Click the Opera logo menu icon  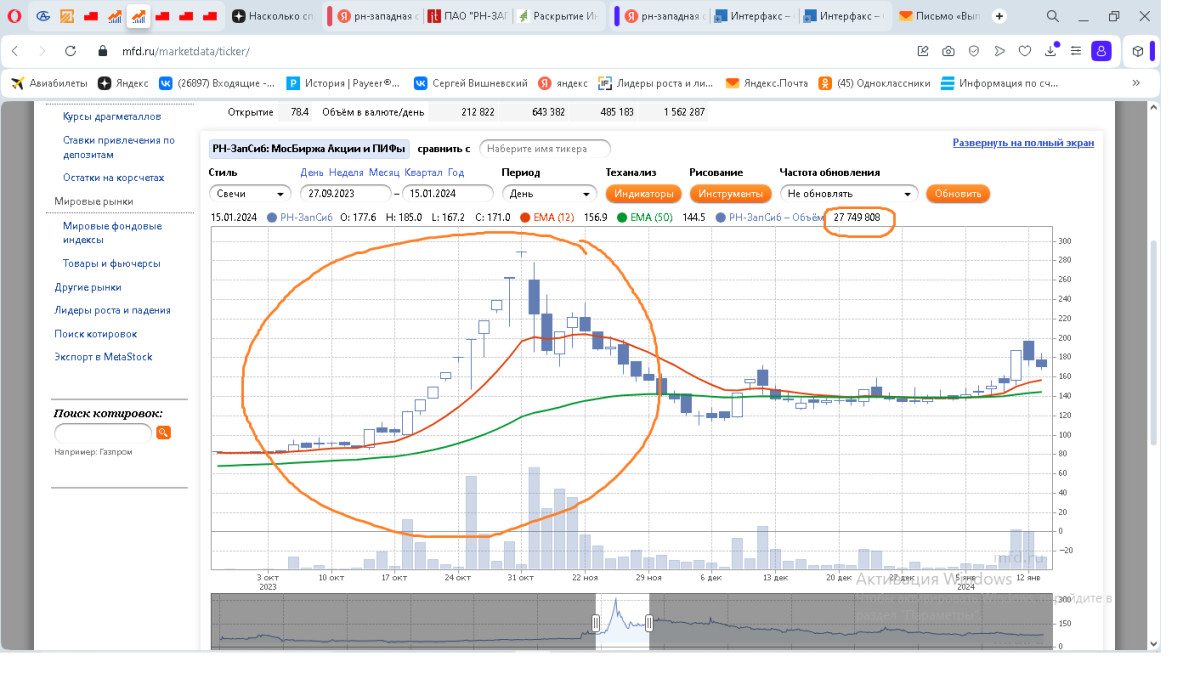(x=14, y=16)
